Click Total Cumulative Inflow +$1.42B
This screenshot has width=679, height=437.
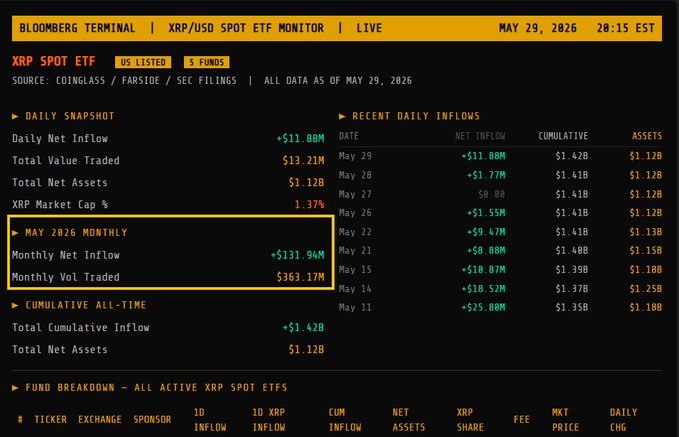(x=303, y=327)
